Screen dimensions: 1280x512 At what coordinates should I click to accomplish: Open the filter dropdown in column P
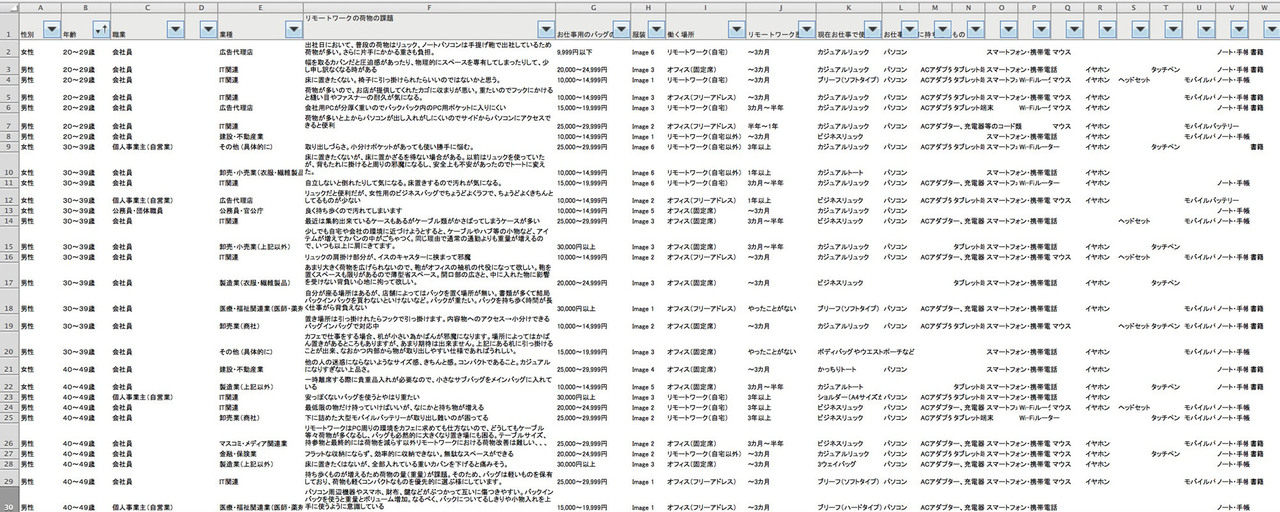[x=1042, y=30]
